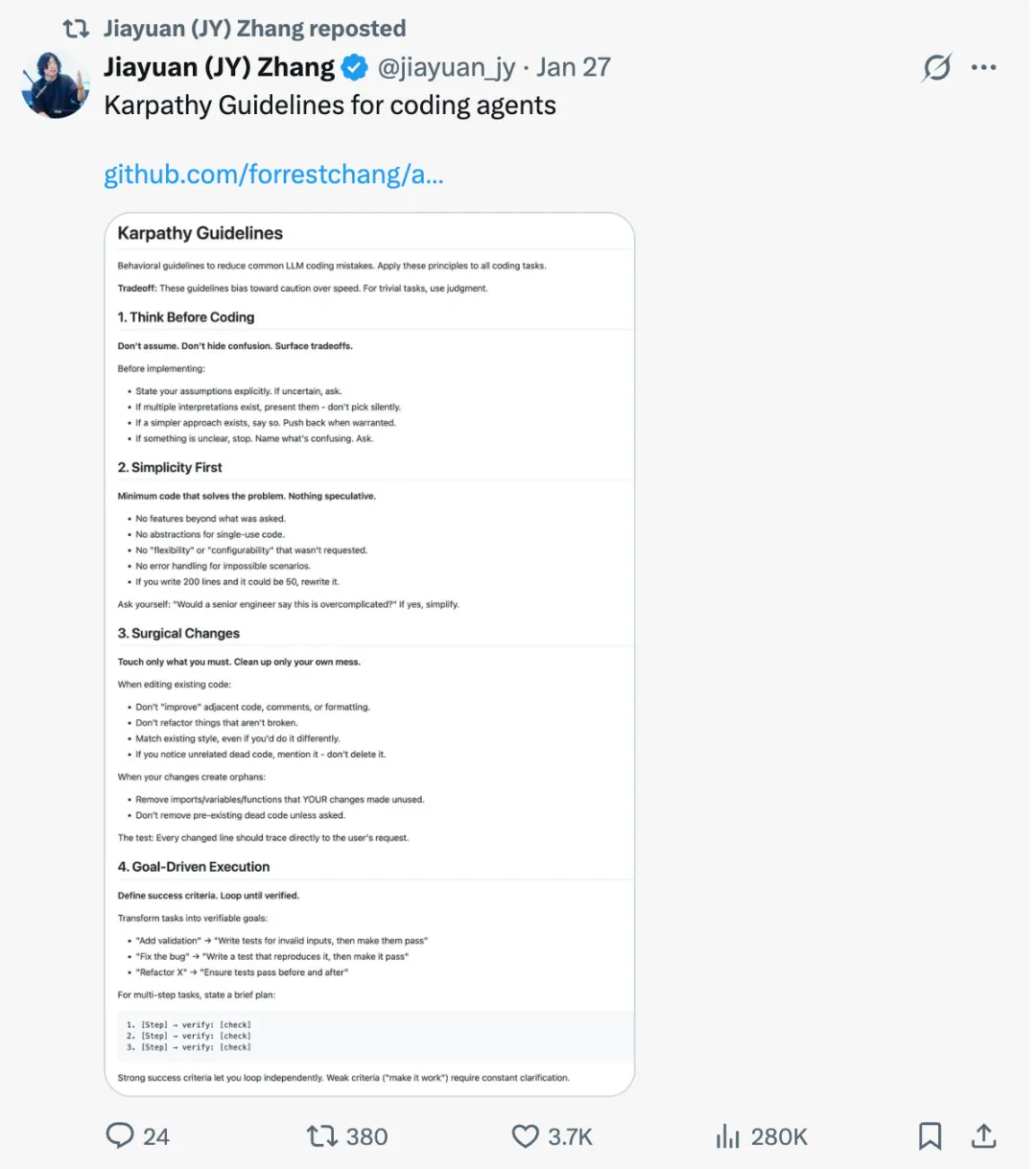Share the post via upload arrow icon
The image size is (1036, 1169).
(983, 1136)
